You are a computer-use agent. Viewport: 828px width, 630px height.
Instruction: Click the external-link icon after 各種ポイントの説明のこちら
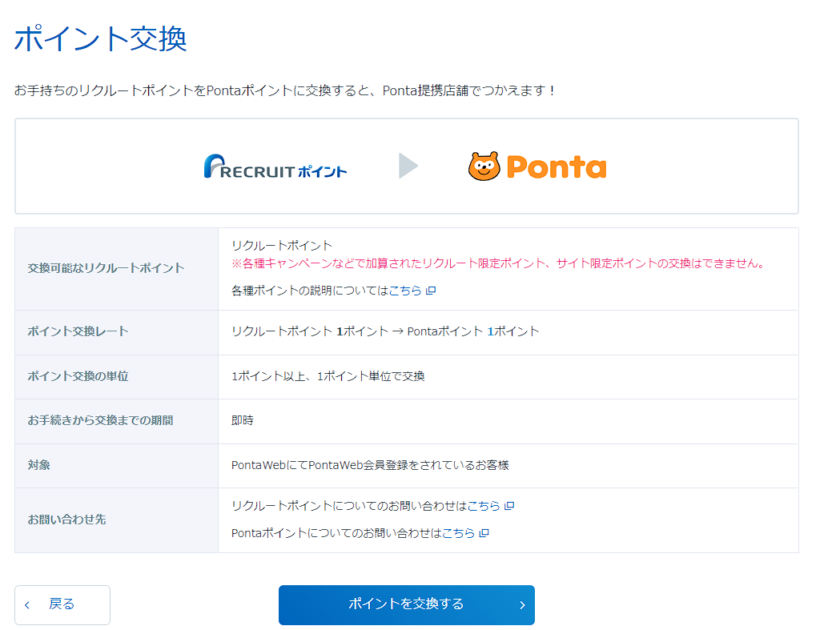click(x=430, y=290)
